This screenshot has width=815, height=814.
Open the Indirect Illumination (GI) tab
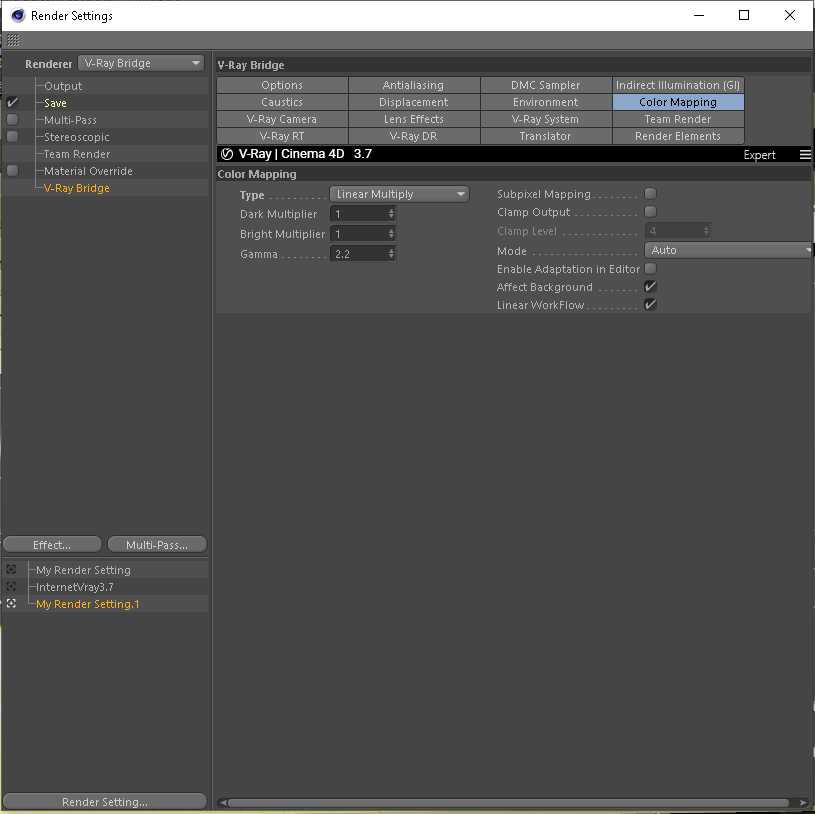[x=678, y=85]
